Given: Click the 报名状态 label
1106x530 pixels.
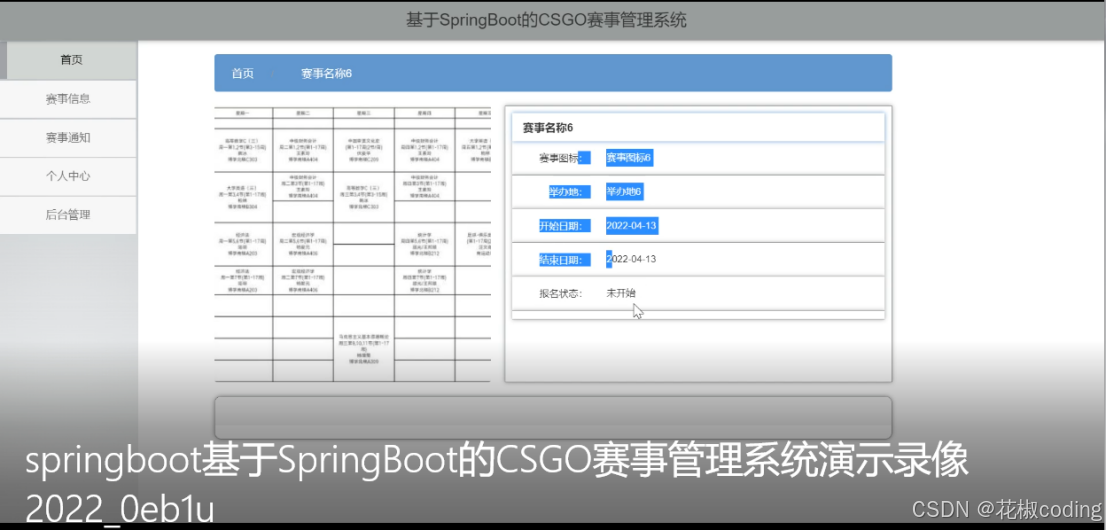Looking at the screenshot, I should (561, 294).
